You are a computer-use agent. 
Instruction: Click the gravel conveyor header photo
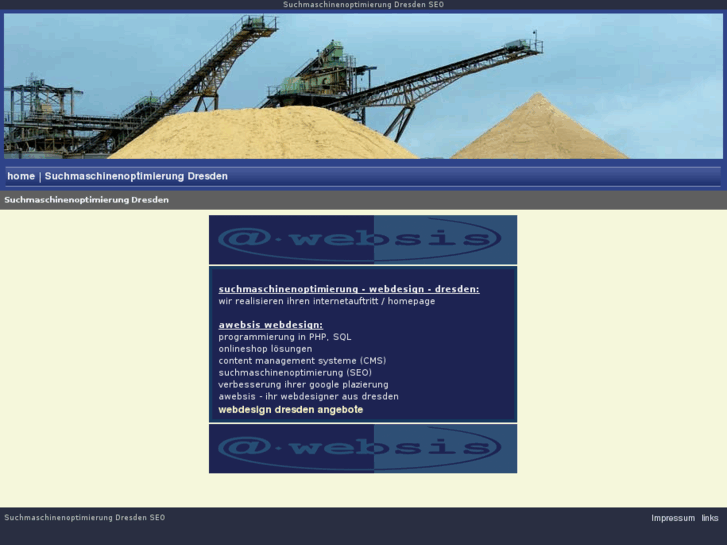(x=363, y=86)
